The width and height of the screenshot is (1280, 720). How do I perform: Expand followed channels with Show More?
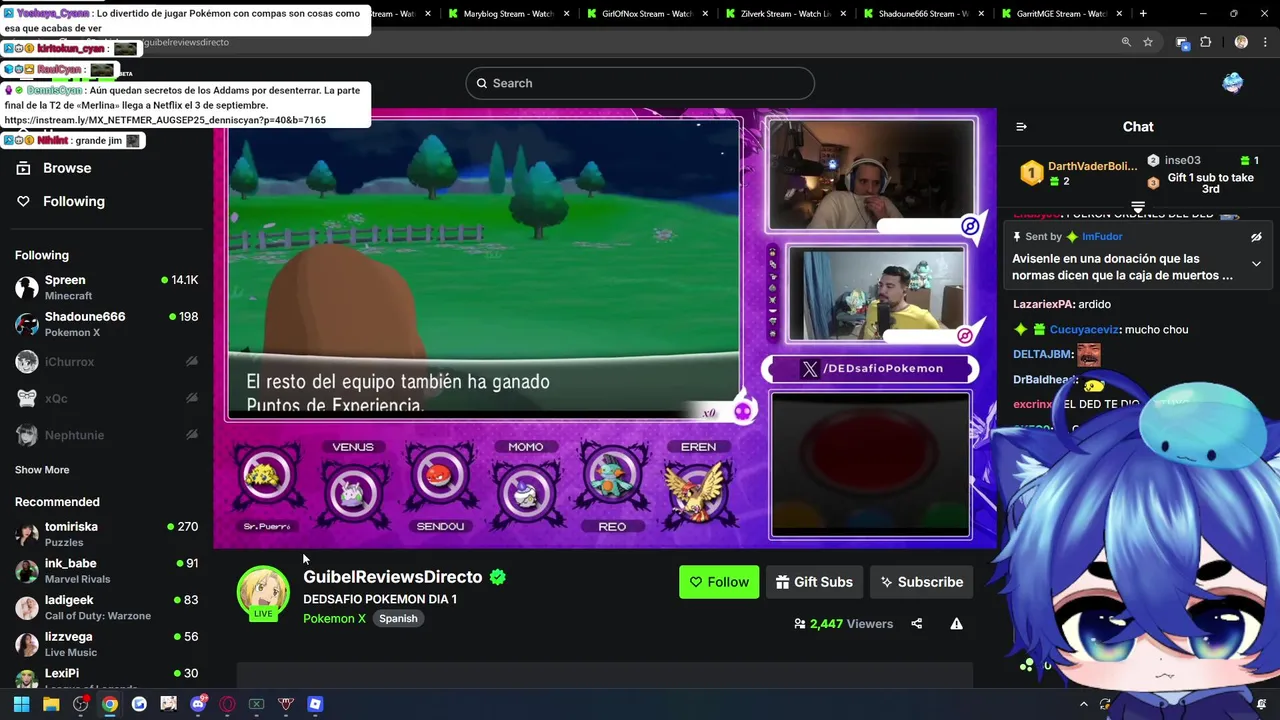(42, 470)
